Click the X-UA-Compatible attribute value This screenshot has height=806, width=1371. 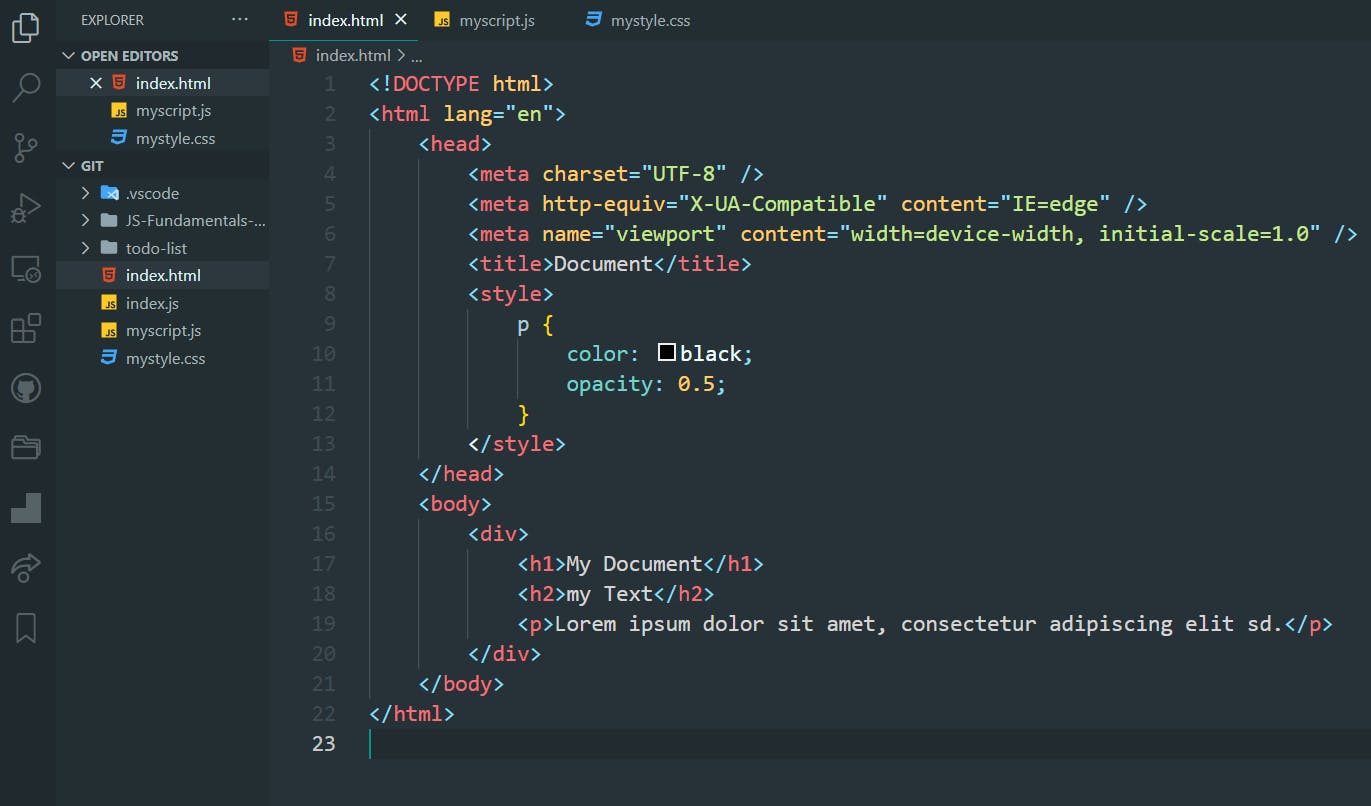click(x=783, y=203)
